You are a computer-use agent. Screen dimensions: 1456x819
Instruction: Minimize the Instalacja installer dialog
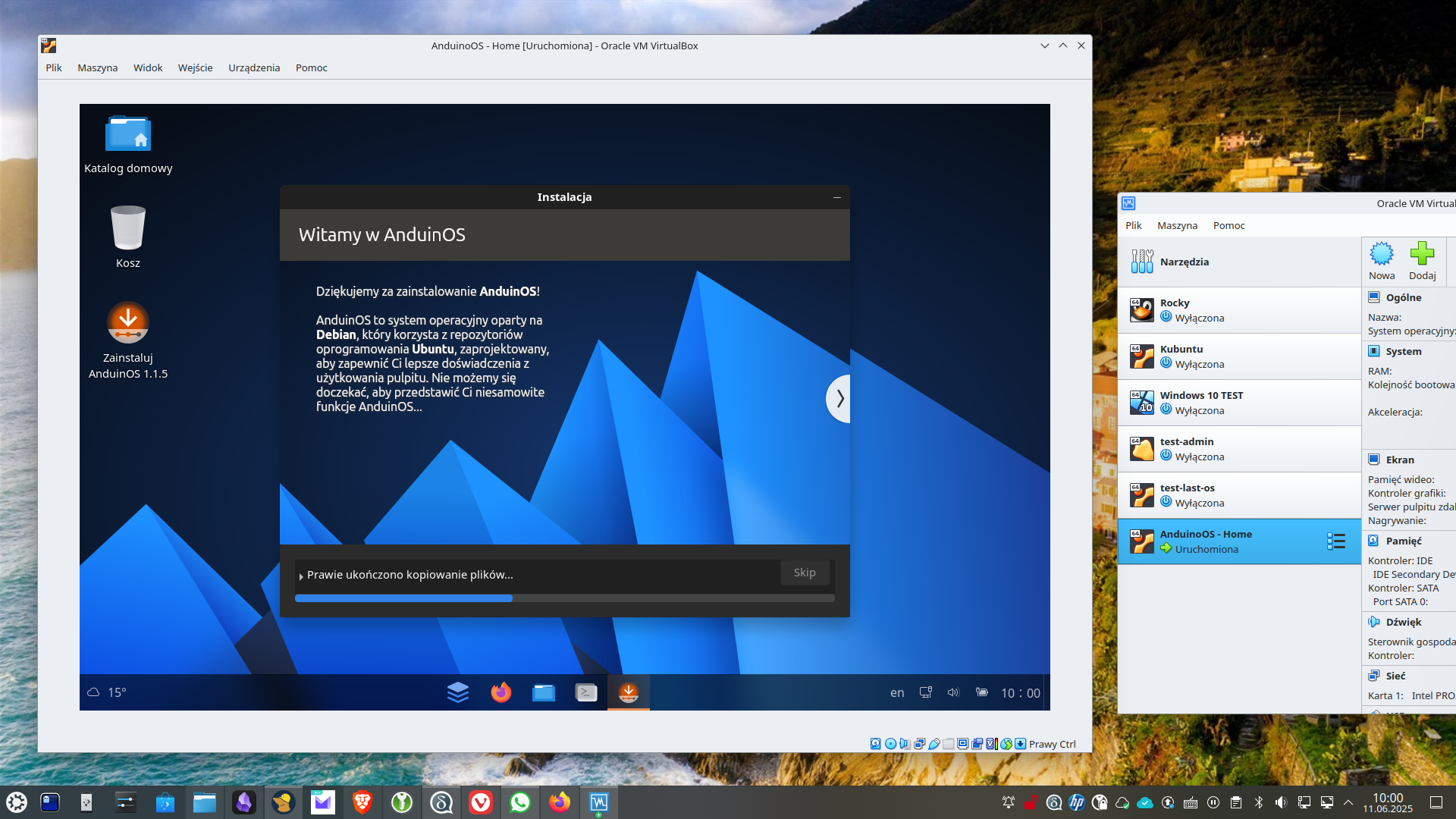click(837, 197)
